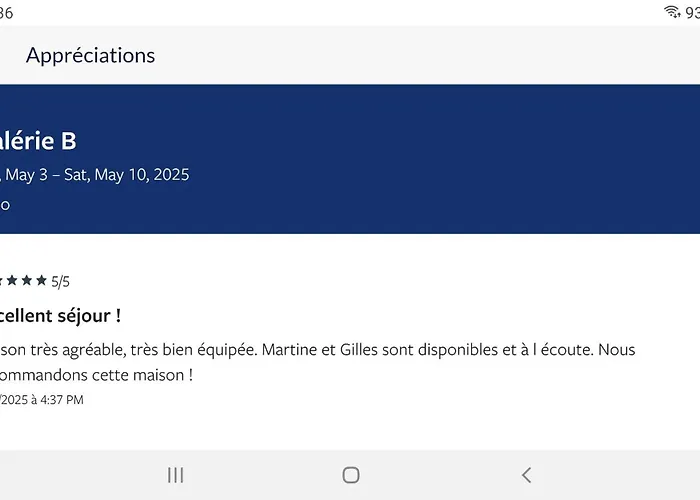Click the word 'Nous' in the review
Viewport: 700px width, 500px height.
pyautogui.click(x=613, y=350)
